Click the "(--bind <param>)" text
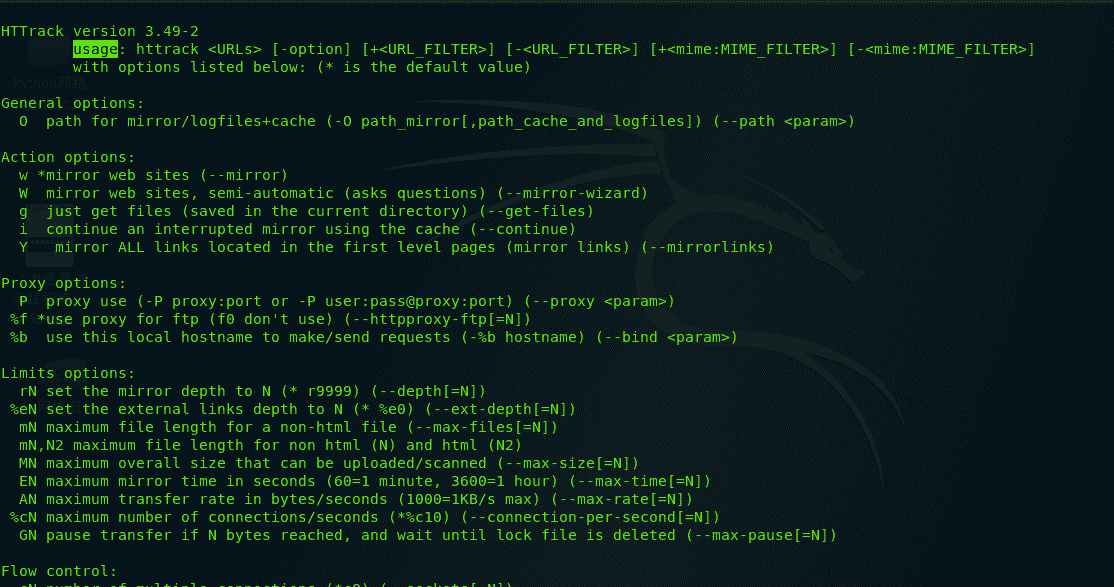 [x=666, y=337]
